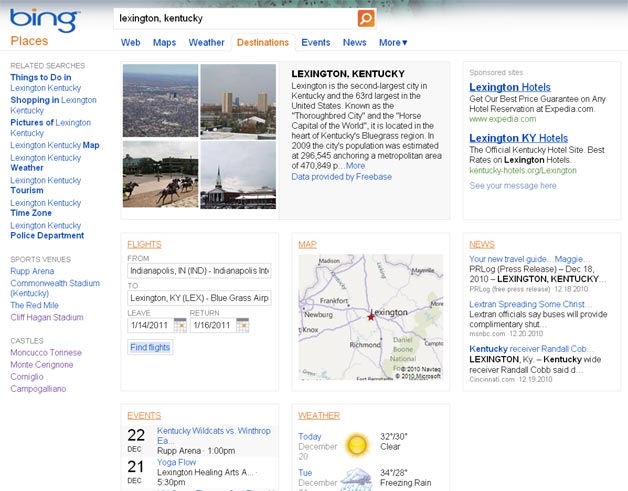Click the Tue forecast link
This screenshot has height=491, width=628.
305,473
